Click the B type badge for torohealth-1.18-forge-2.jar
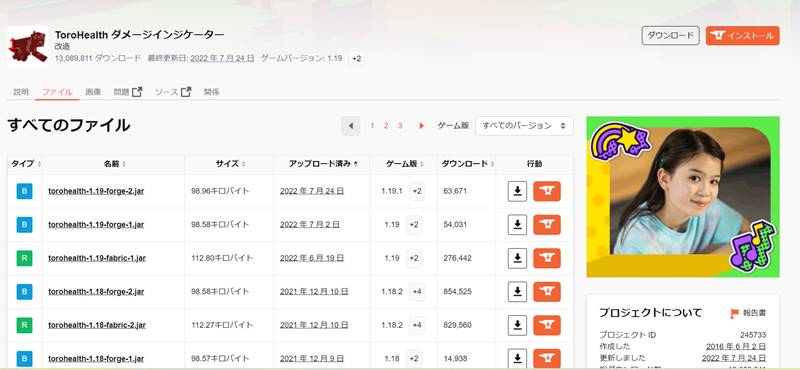The width and height of the screenshot is (800, 370). point(24,291)
